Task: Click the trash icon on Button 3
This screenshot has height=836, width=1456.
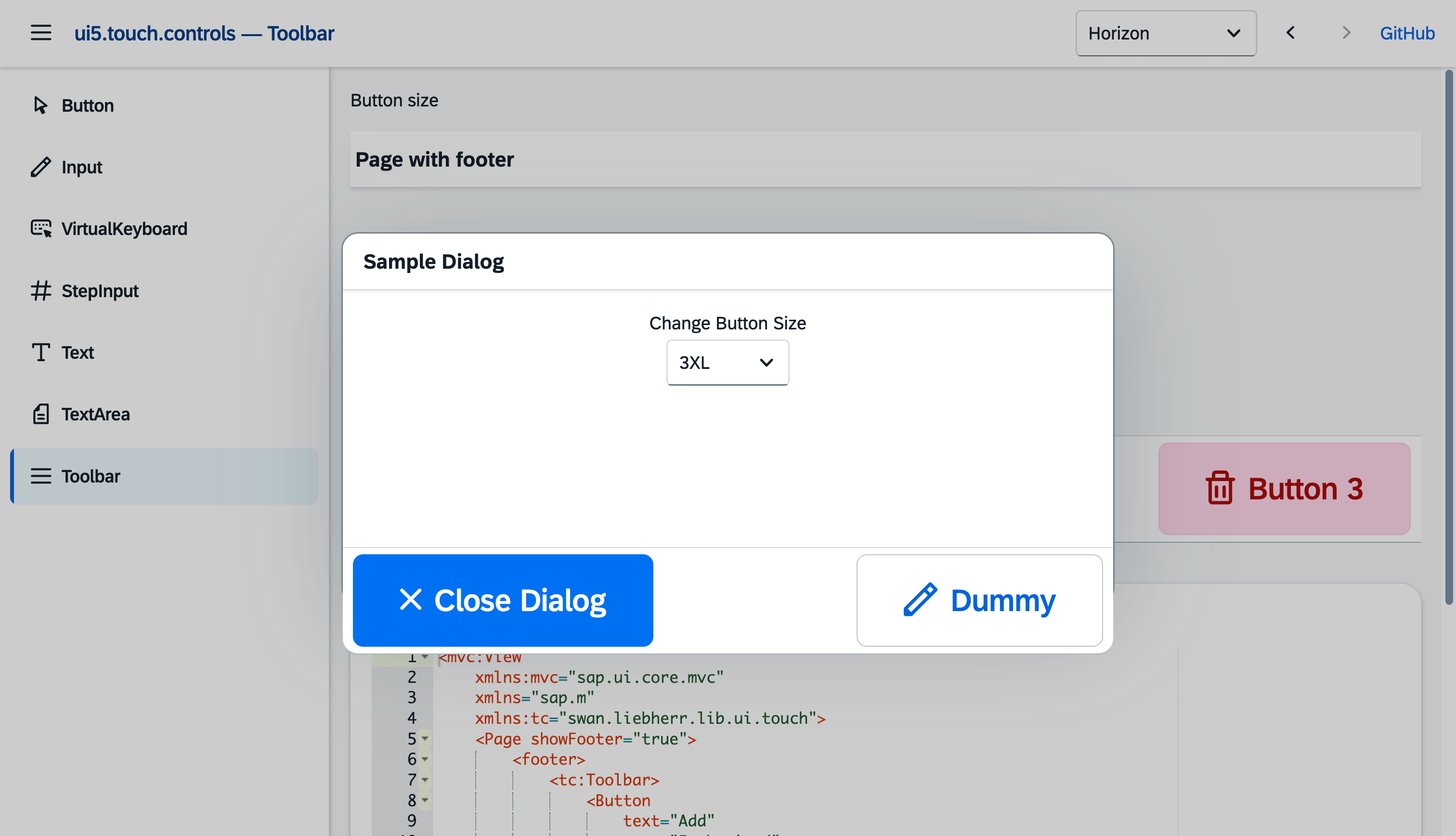Action: [x=1219, y=488]
